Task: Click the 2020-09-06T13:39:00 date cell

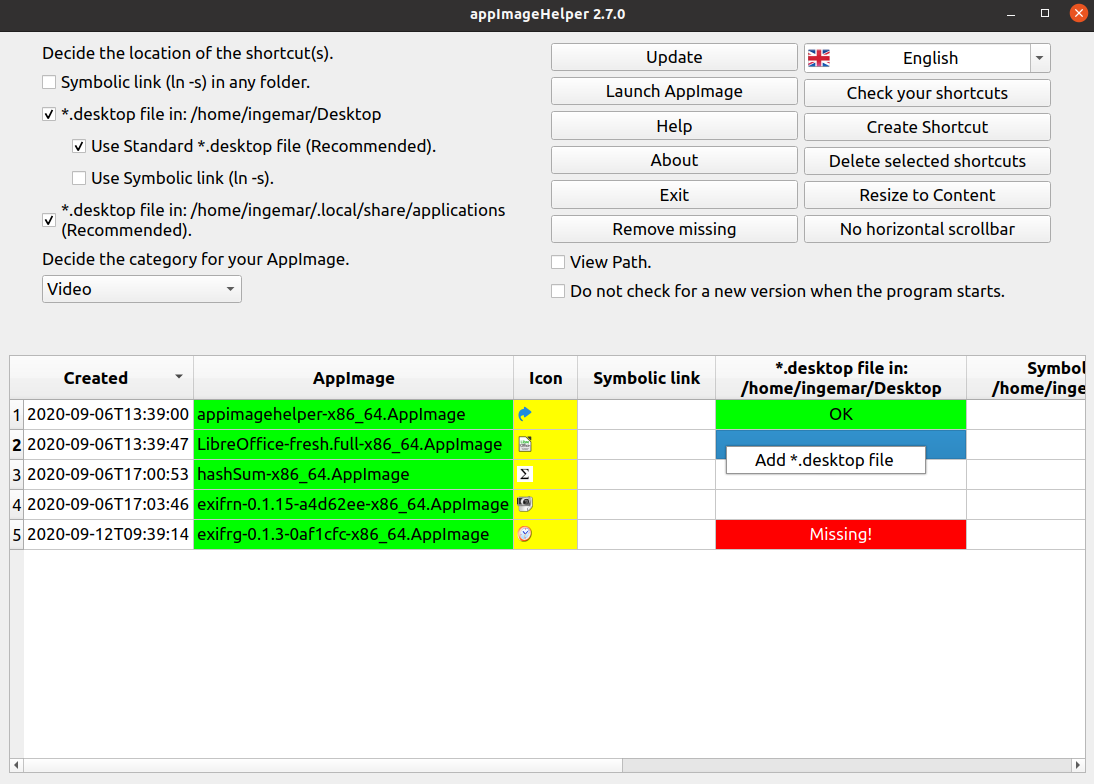Action: coord(108,414)
